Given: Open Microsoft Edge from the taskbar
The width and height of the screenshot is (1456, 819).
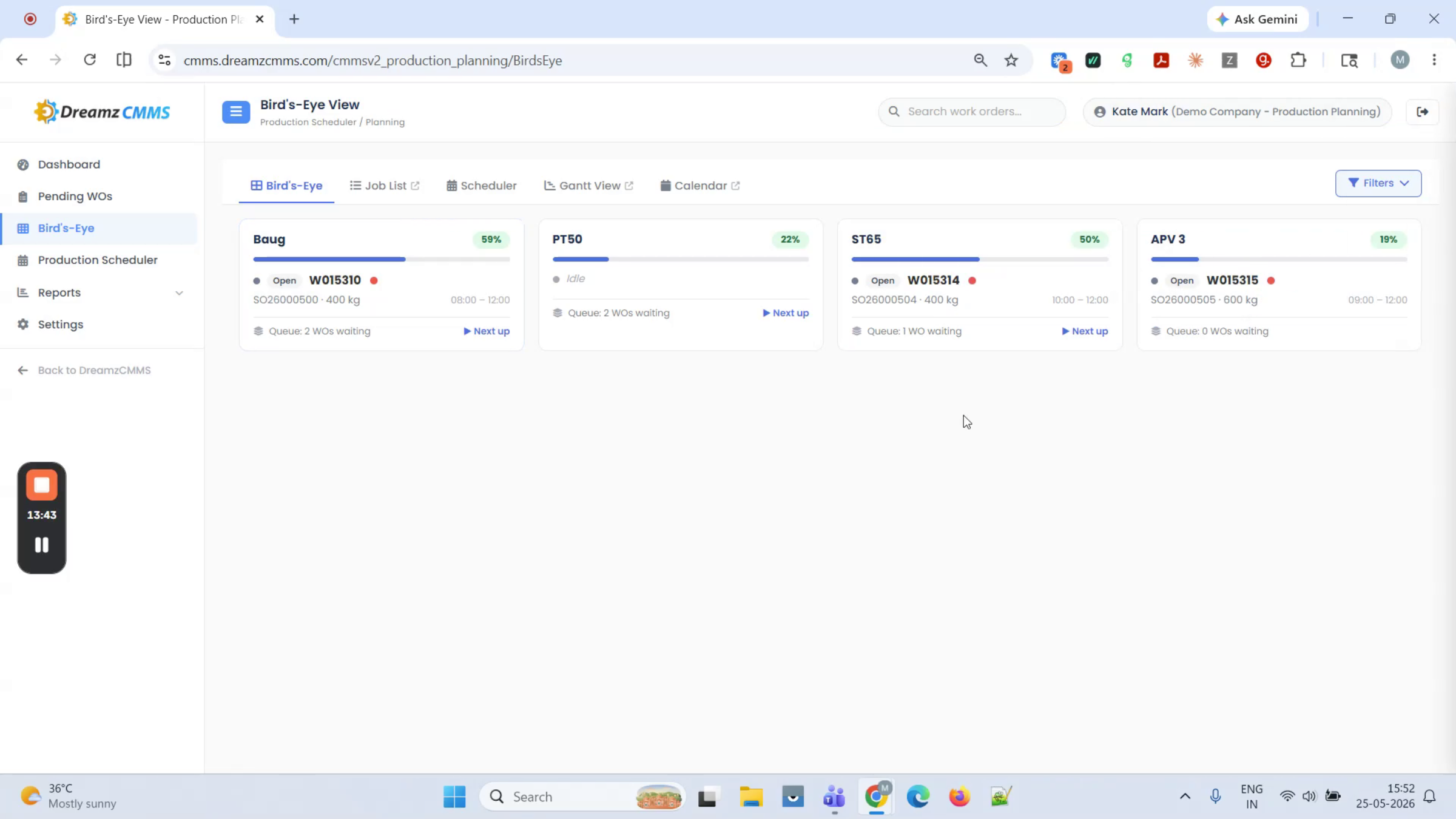Looking at the screenshot, I should coord(918,797).
